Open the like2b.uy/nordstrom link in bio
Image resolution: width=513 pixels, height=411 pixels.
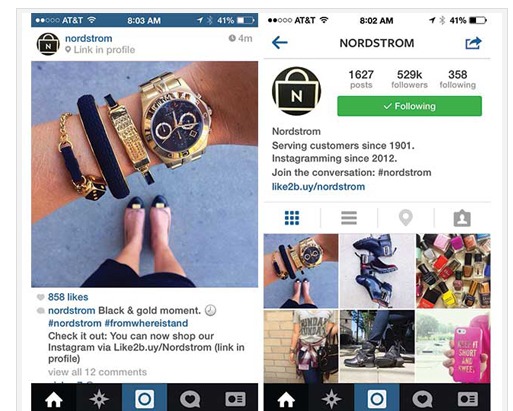pyautogui.click(x=318, y=187)
